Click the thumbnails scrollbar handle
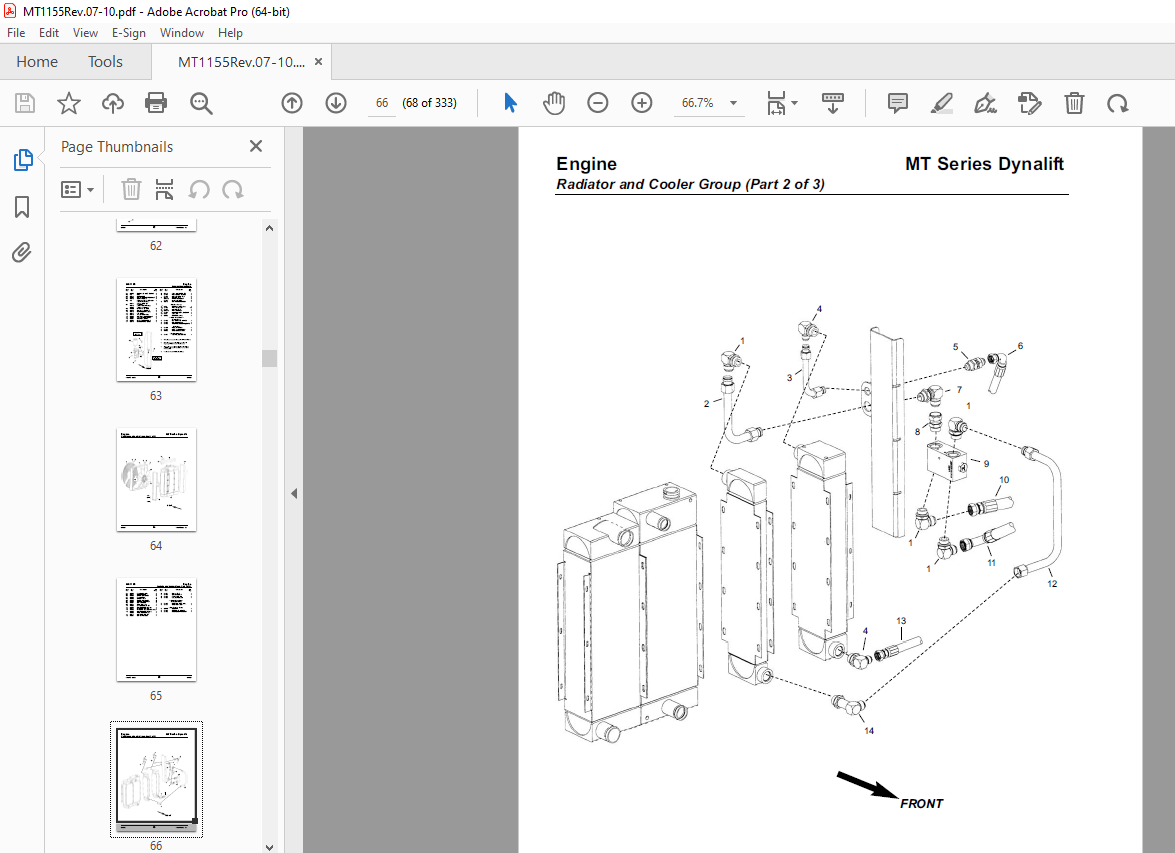This screenshot has height=853, width=1175. (269, 358)
